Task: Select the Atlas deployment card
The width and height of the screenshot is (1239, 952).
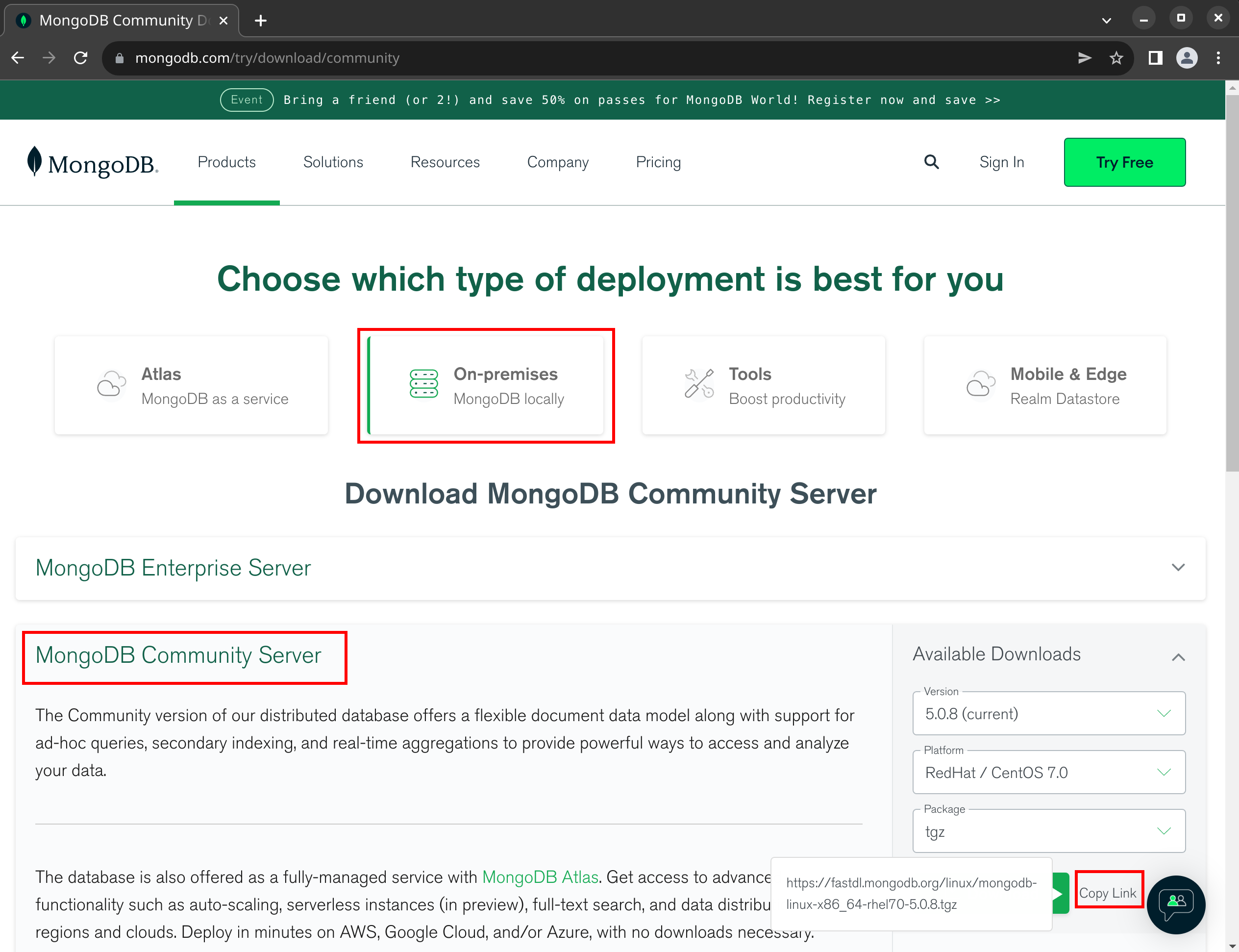Action: [x=192, y=385]
